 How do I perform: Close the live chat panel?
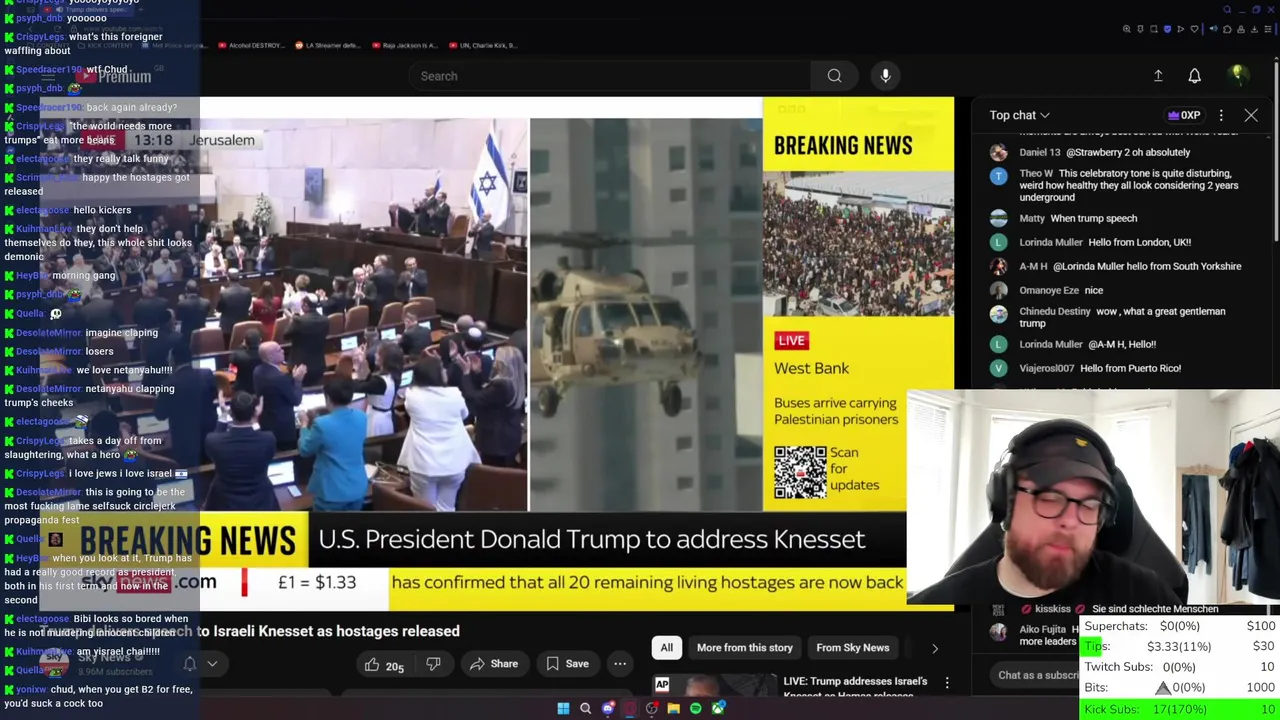pos(1251,115)
